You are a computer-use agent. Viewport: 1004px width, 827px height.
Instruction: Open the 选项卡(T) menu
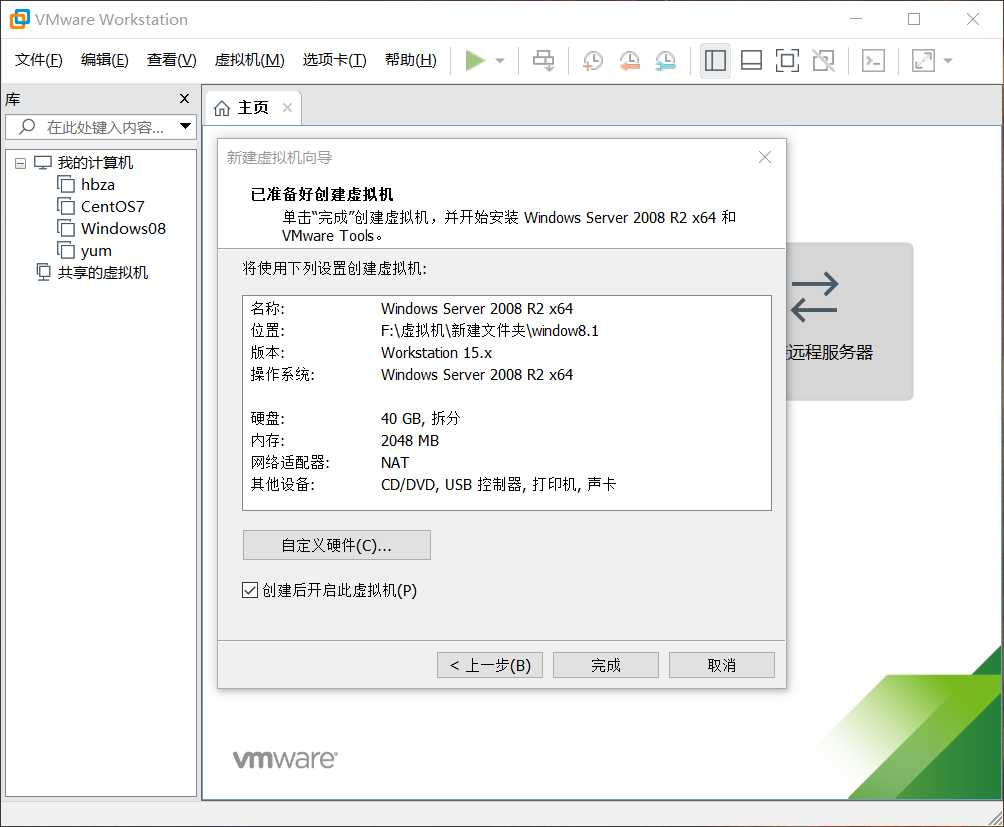click(x=334, y=60)
